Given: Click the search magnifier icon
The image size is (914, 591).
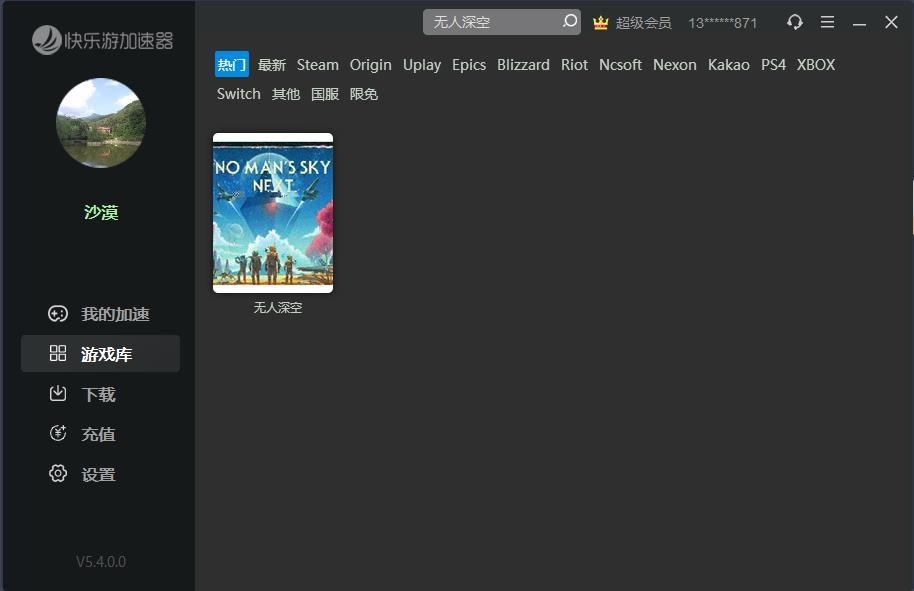Looking at the screenshot, I should pyautogui.click(x=570, y=22).
